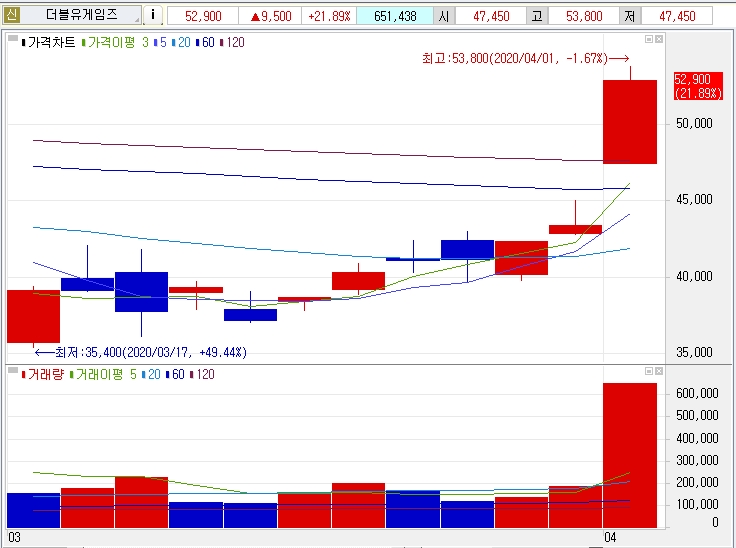Select the 3-day moving average legend
Screen dimensions: 736x548
click(x=146, y=42)
